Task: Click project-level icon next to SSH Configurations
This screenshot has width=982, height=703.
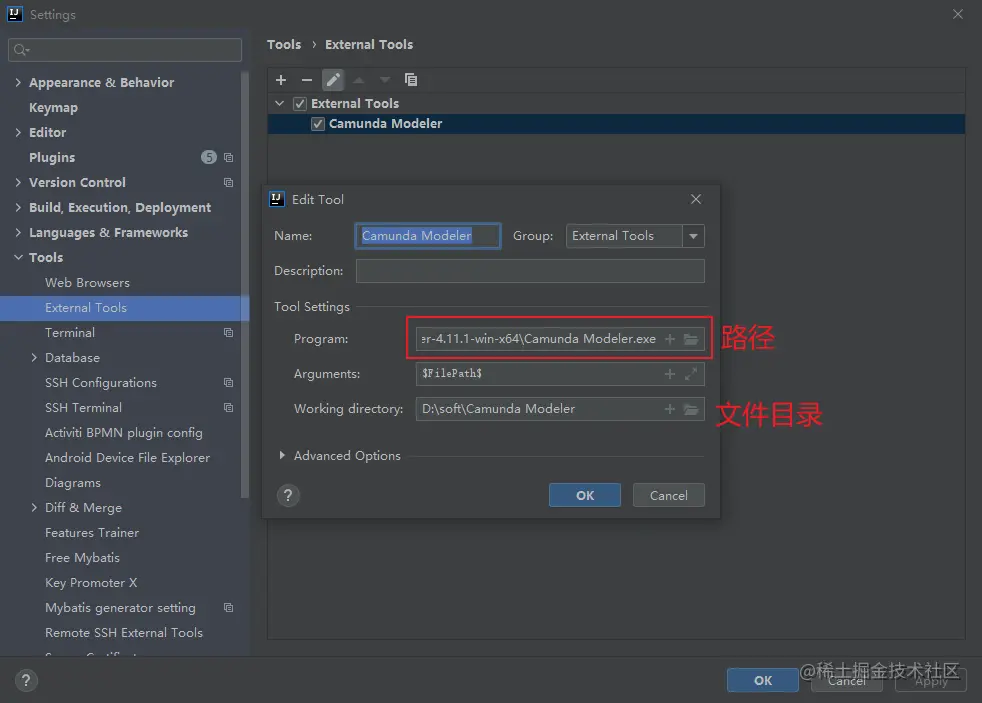Action: click(x=229, y=383)
